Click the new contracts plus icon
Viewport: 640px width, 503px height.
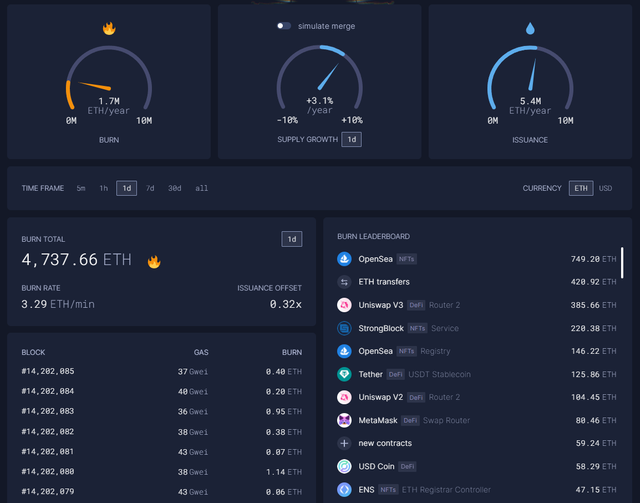(x=344, y=443)
